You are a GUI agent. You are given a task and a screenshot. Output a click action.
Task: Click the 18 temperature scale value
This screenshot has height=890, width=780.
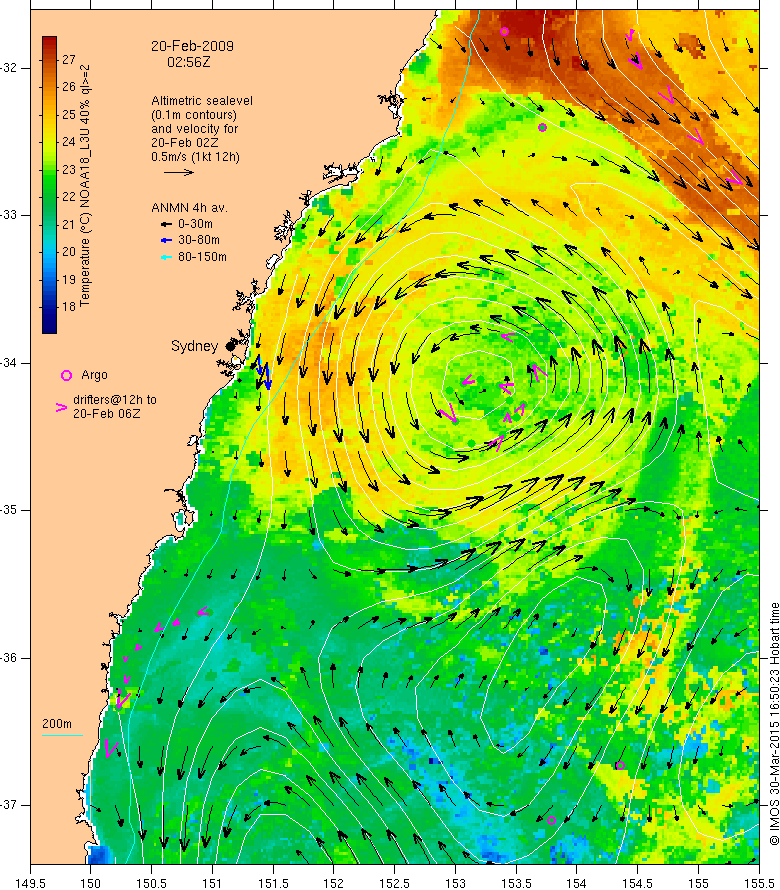click(x=69, y=307)
